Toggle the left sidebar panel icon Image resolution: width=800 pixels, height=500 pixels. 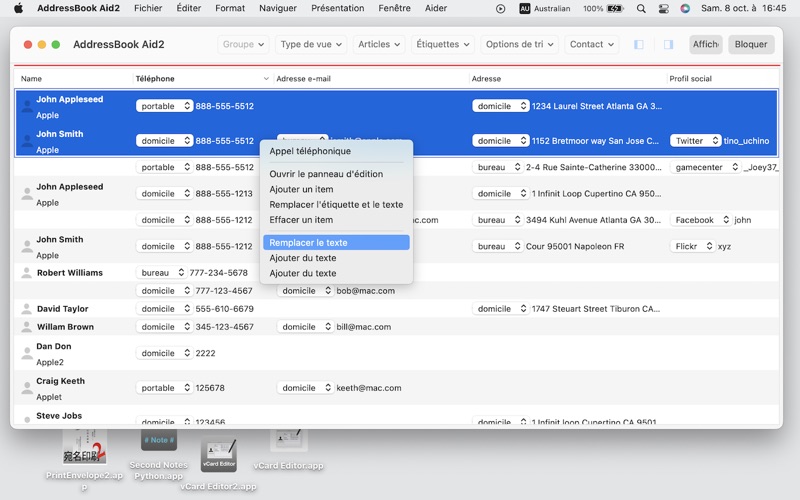638,44
